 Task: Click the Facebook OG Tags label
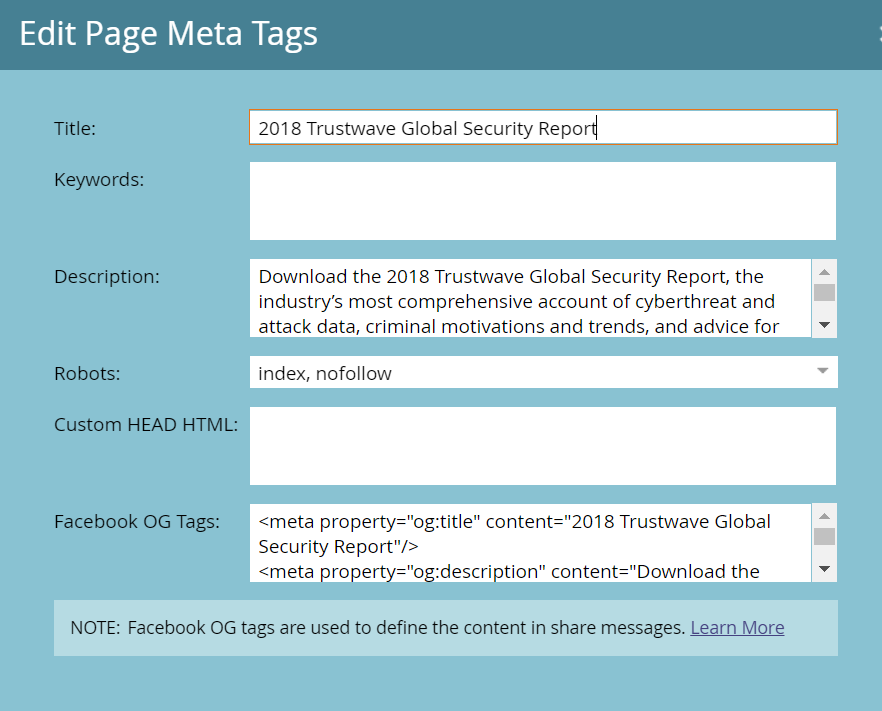(x=137, y=521)
